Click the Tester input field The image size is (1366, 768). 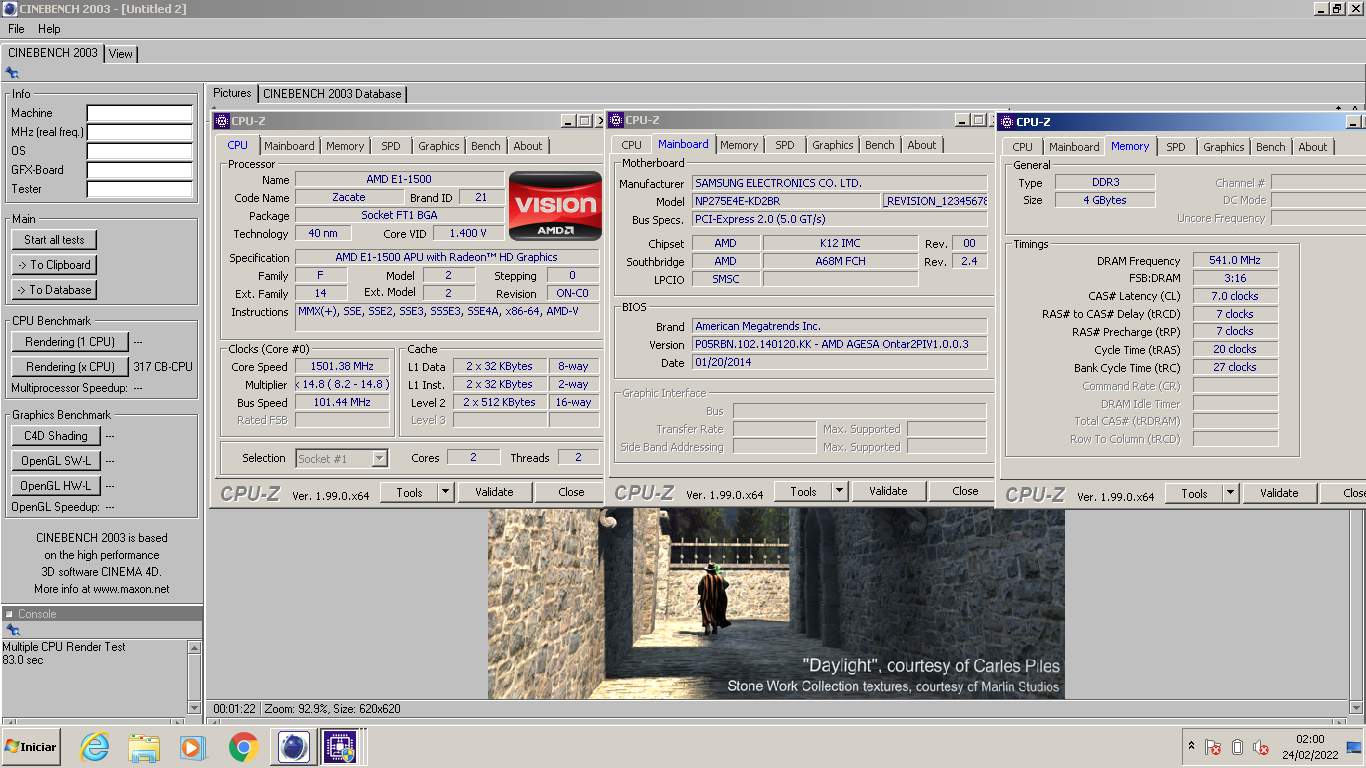coord(140,189)
